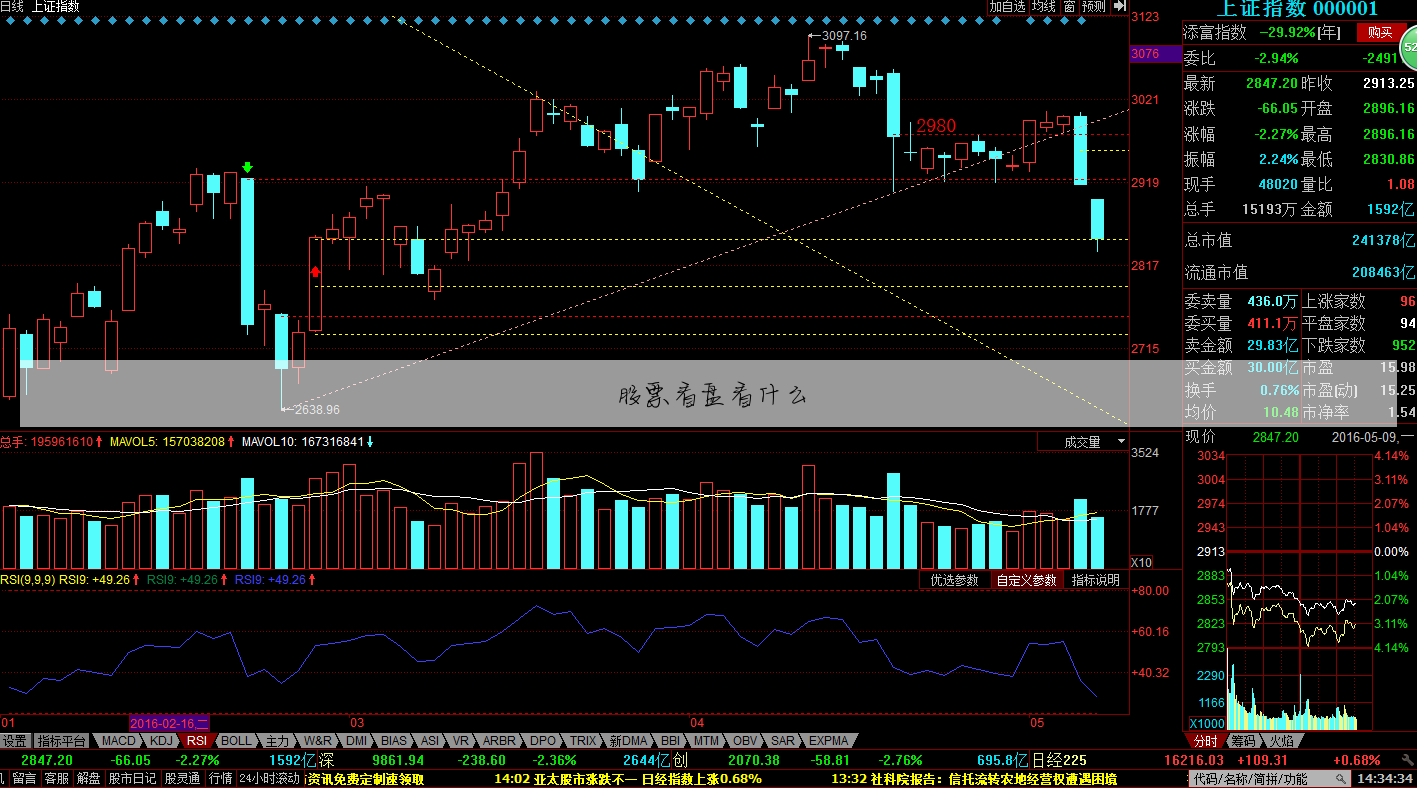Click the X10 volume scale label
Image resolution: width=1417 pixels, height=788 pixels.
coord(1140,562)
